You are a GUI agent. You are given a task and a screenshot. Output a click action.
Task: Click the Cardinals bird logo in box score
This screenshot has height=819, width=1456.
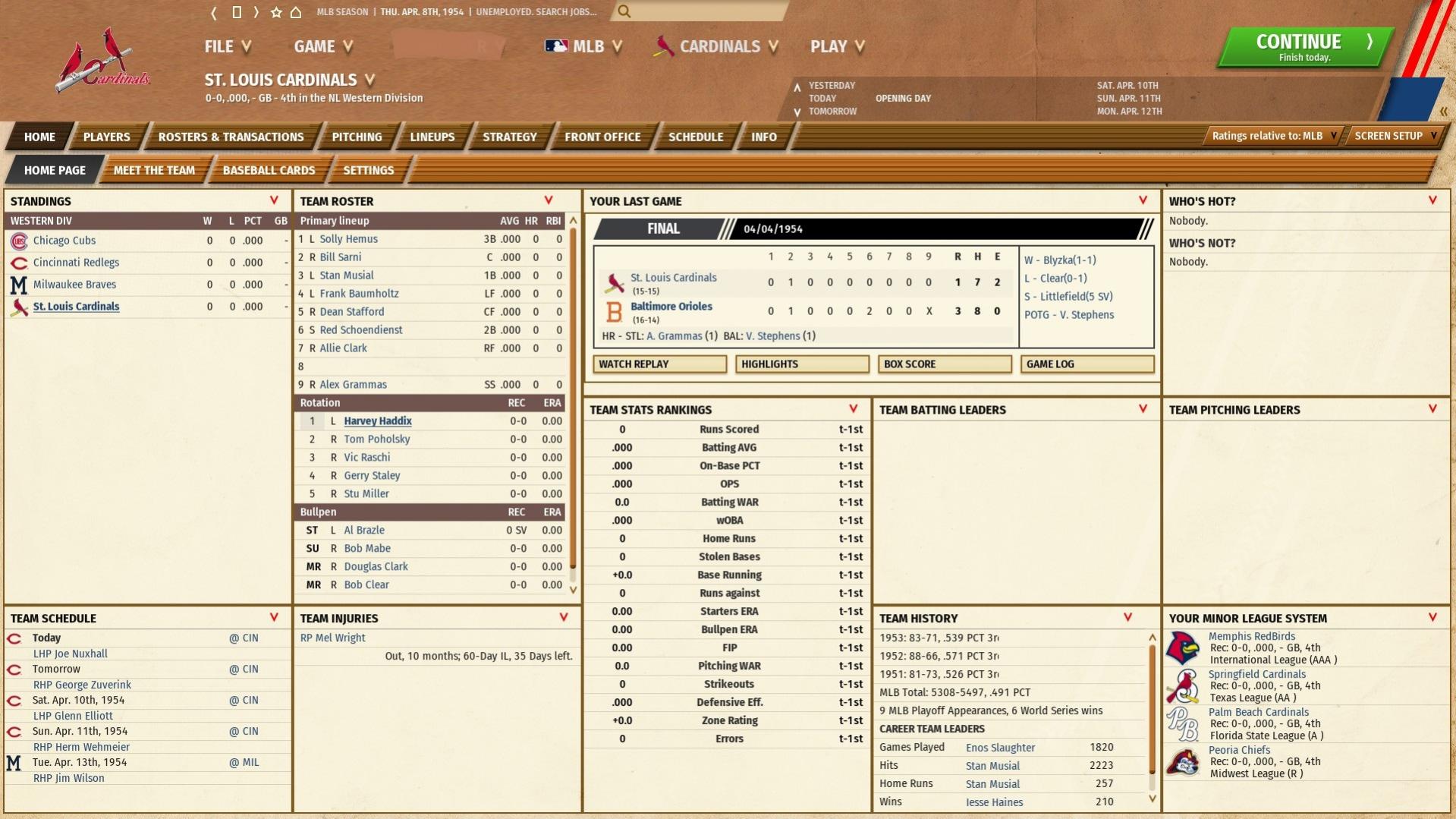click(x=614, y=283)
